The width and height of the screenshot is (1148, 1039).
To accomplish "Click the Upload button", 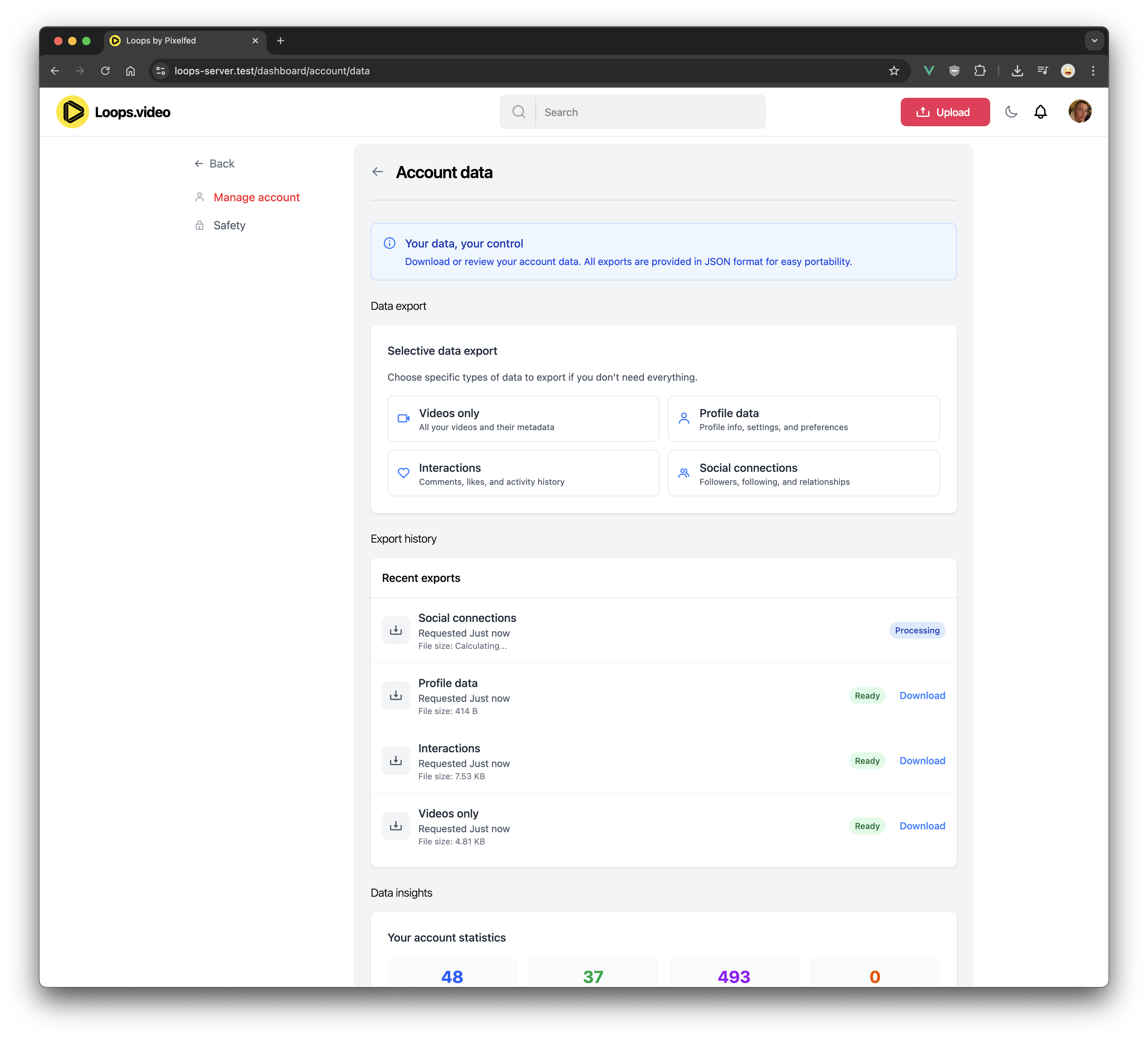I will [x=945, y=112].
